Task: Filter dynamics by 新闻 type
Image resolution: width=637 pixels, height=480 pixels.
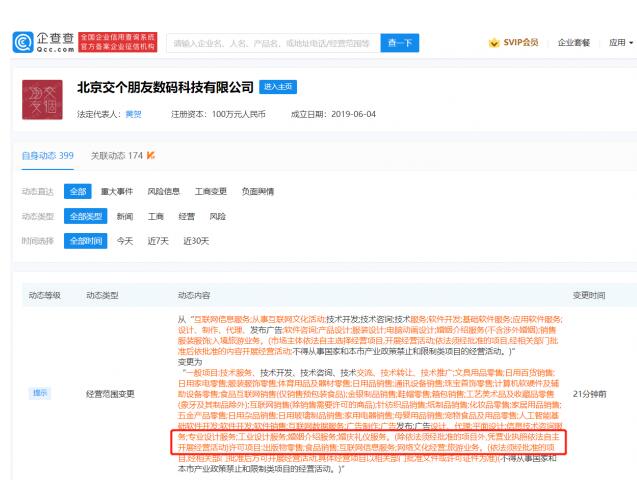Action: click(x=125, y=216)
